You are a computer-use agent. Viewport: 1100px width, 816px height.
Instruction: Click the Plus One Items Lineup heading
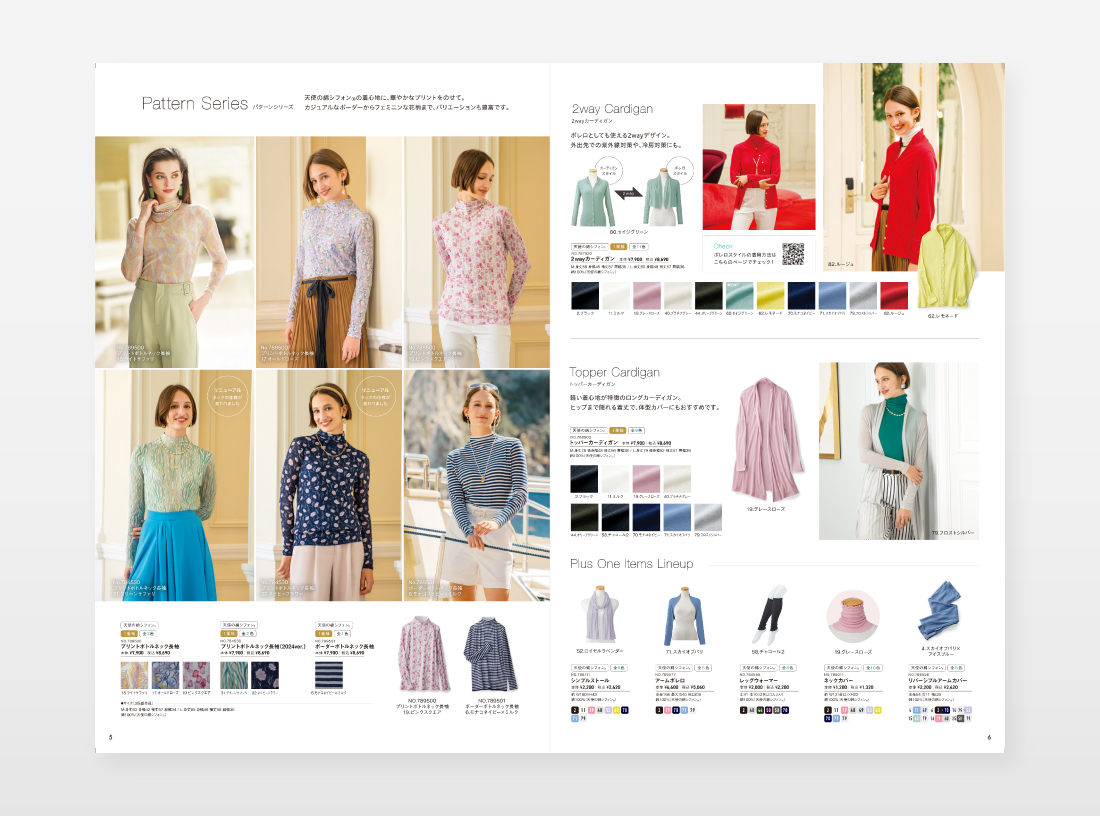tap(631, 564)
